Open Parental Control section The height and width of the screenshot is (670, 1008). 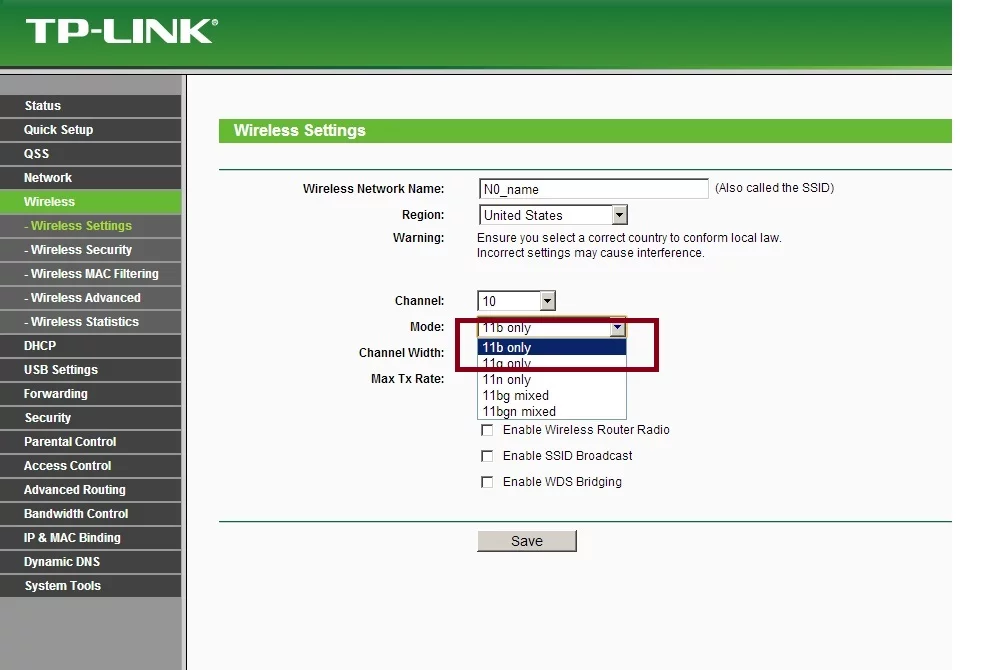point(91,442)
